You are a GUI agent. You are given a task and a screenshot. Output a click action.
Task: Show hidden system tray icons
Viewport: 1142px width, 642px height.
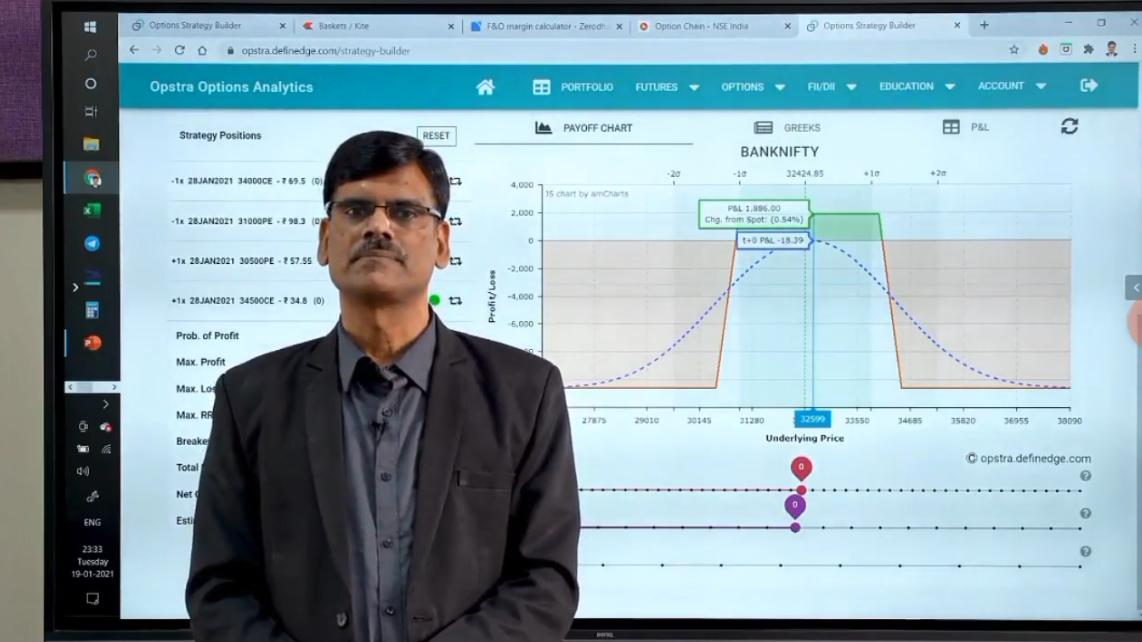click(x=106, y=404)
